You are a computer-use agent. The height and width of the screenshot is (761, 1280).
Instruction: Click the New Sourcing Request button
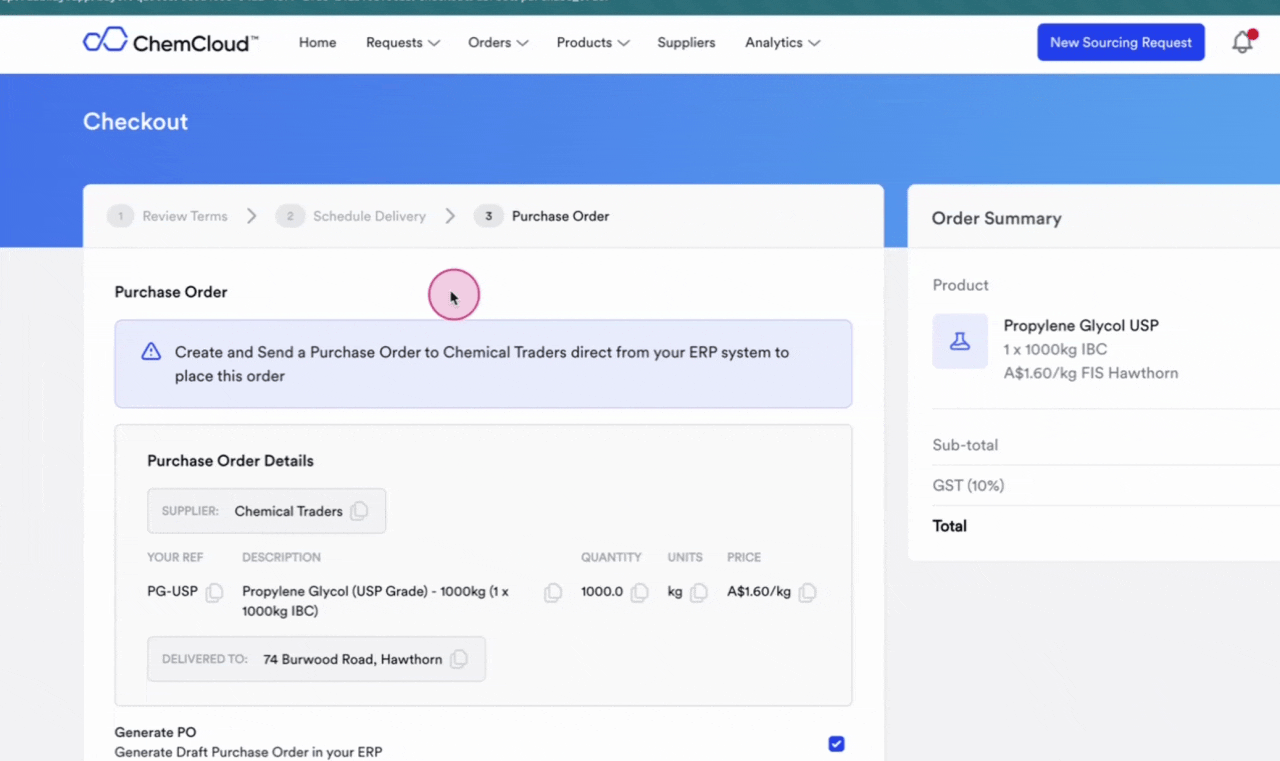point(1120,43)
